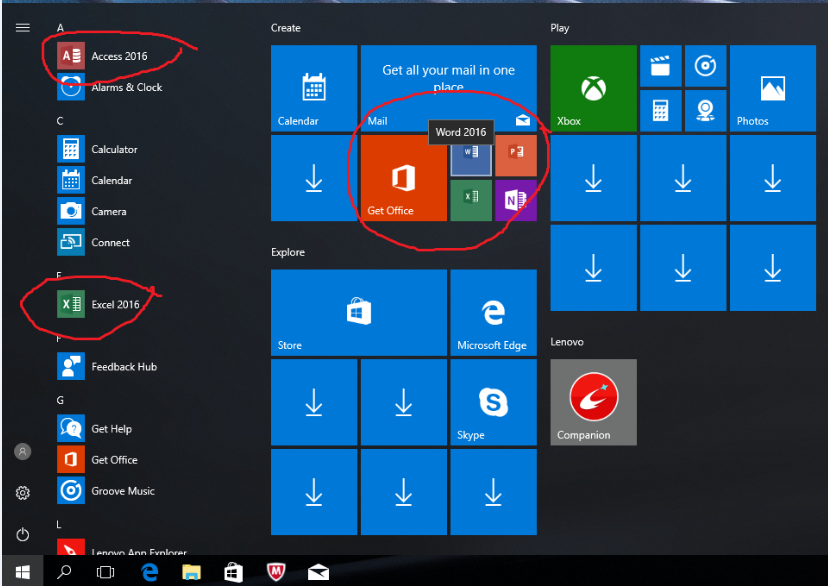This screenshot has height=586, width=828.
Task: Open Mail from the taskbar
Action: [x=318, y=572]
